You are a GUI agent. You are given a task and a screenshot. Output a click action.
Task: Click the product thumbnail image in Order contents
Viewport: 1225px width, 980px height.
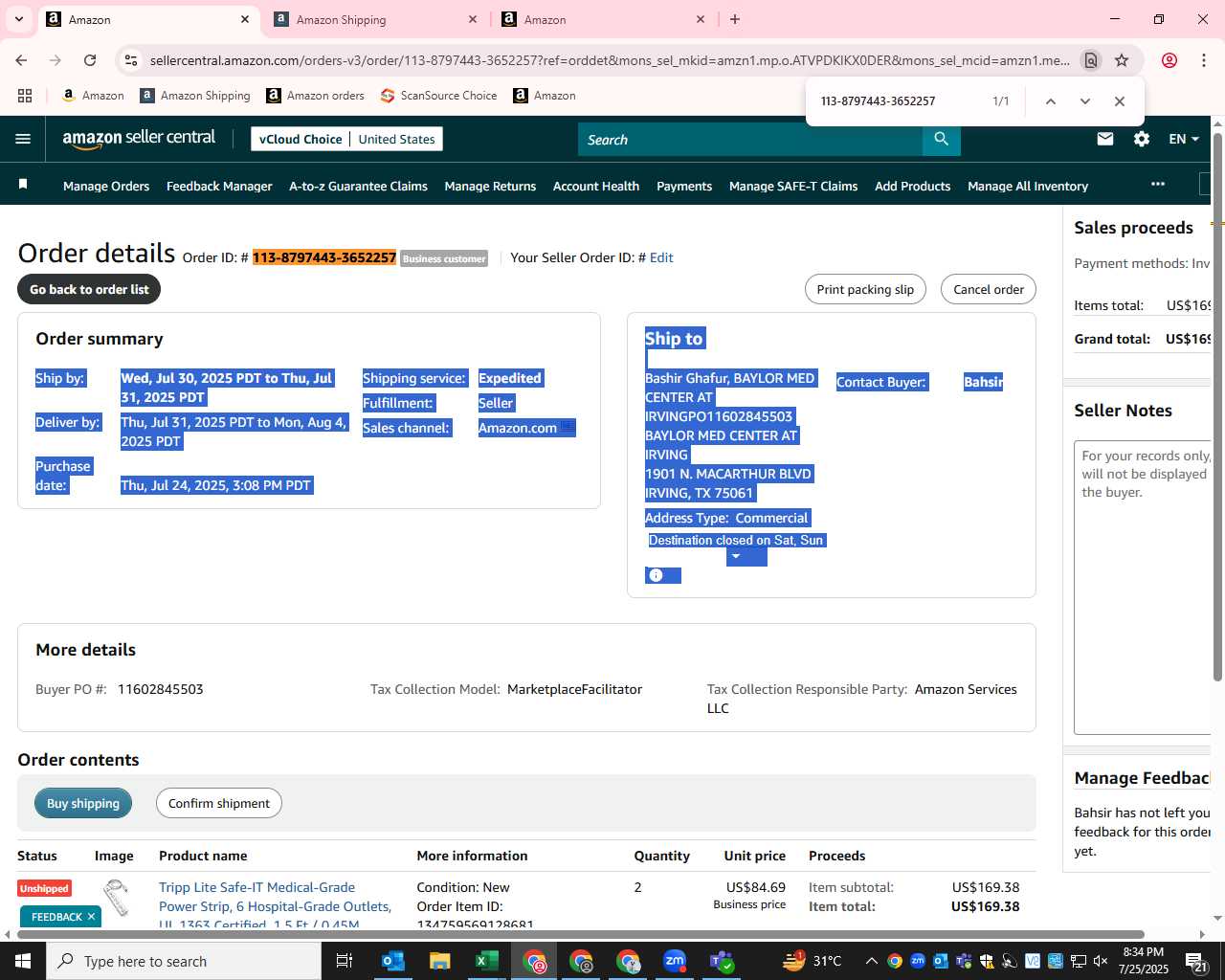[x=116, y=898]
